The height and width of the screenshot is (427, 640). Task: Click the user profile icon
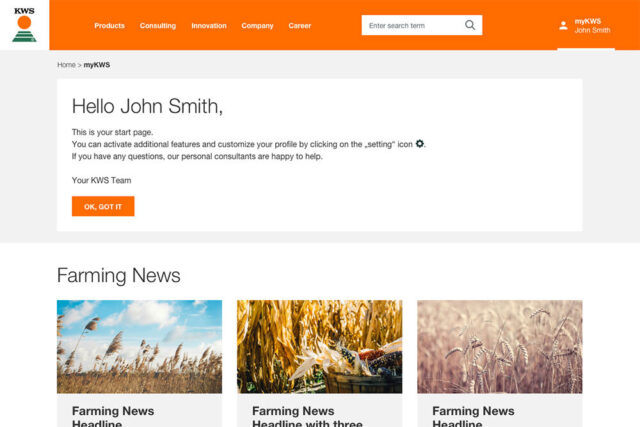pos(563,25)
